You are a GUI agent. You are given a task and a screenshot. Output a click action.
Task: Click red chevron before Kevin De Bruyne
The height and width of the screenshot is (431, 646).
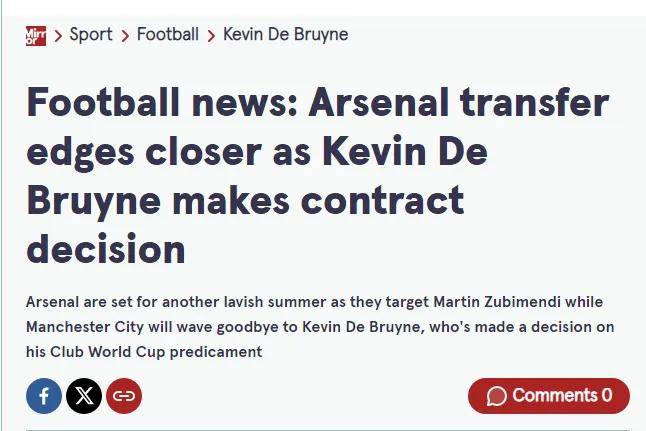[211, 36]
